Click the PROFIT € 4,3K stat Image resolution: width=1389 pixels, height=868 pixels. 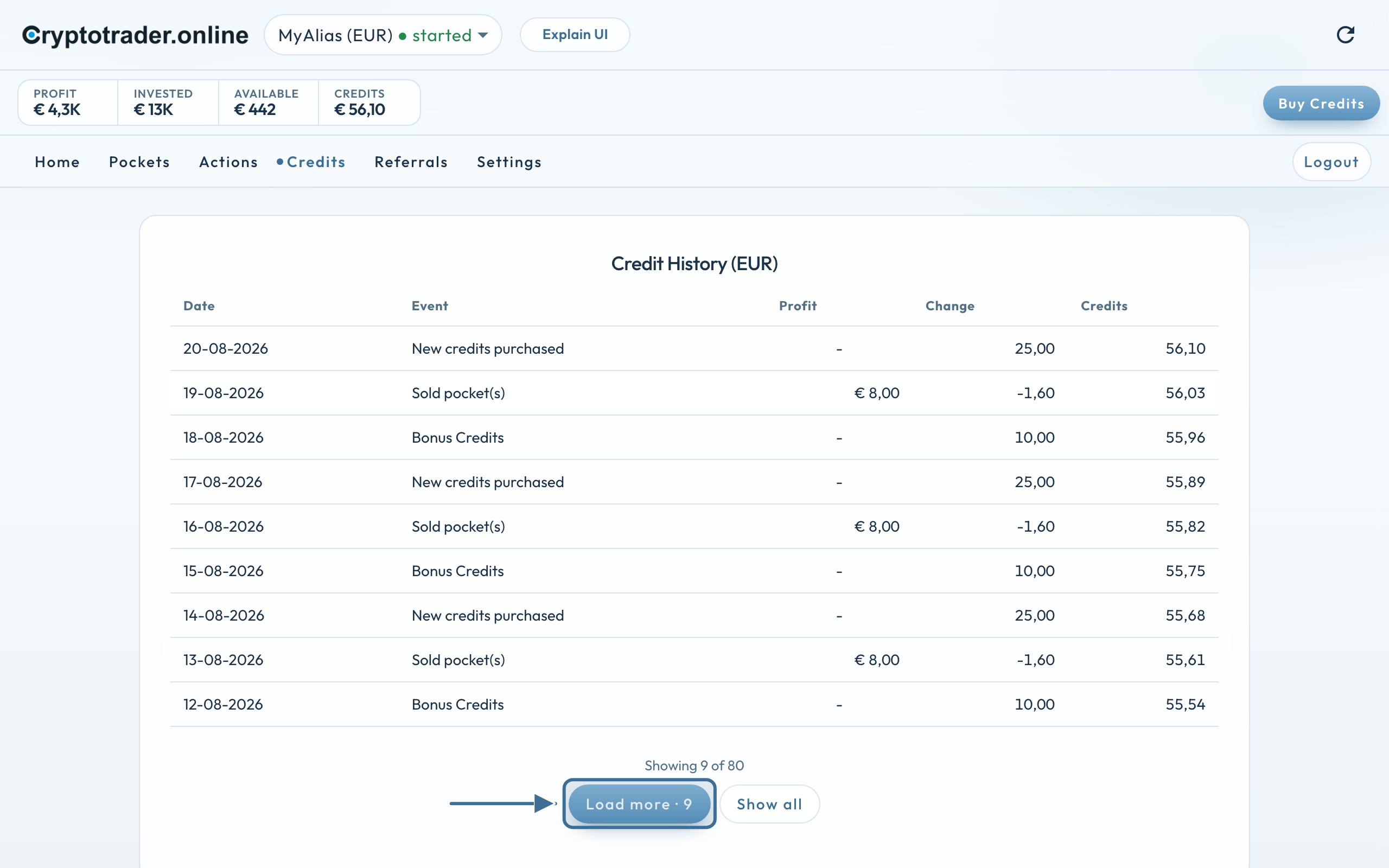pyautogui.click(x=68, y=103)
